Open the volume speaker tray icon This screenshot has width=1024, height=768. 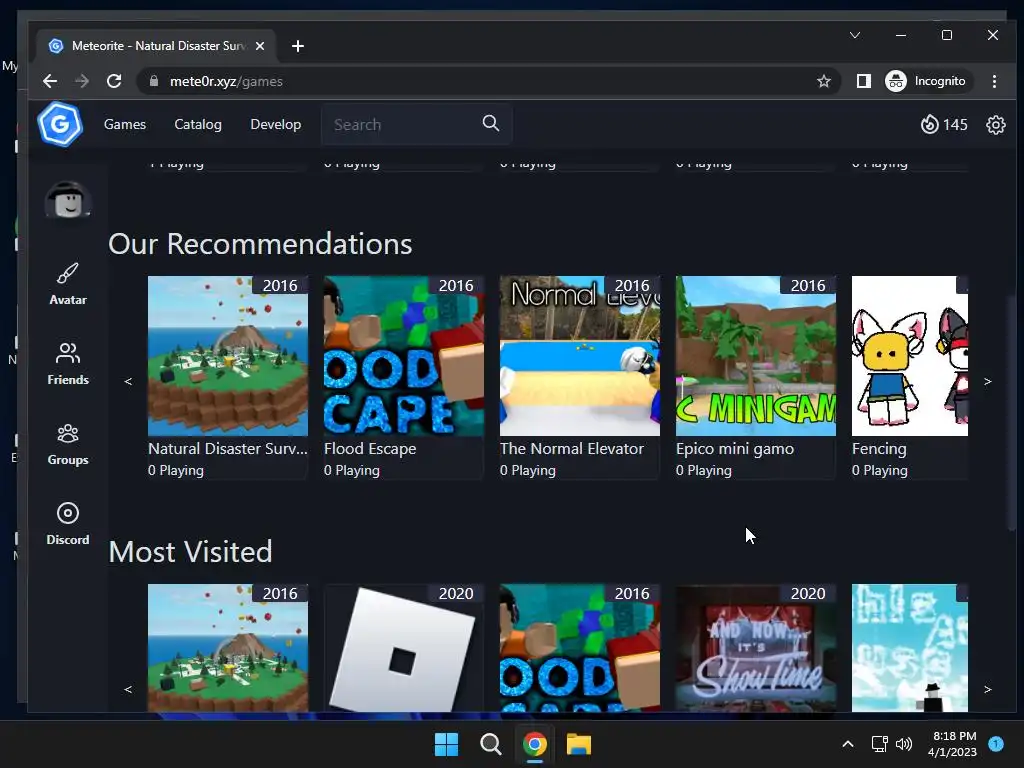904,744
